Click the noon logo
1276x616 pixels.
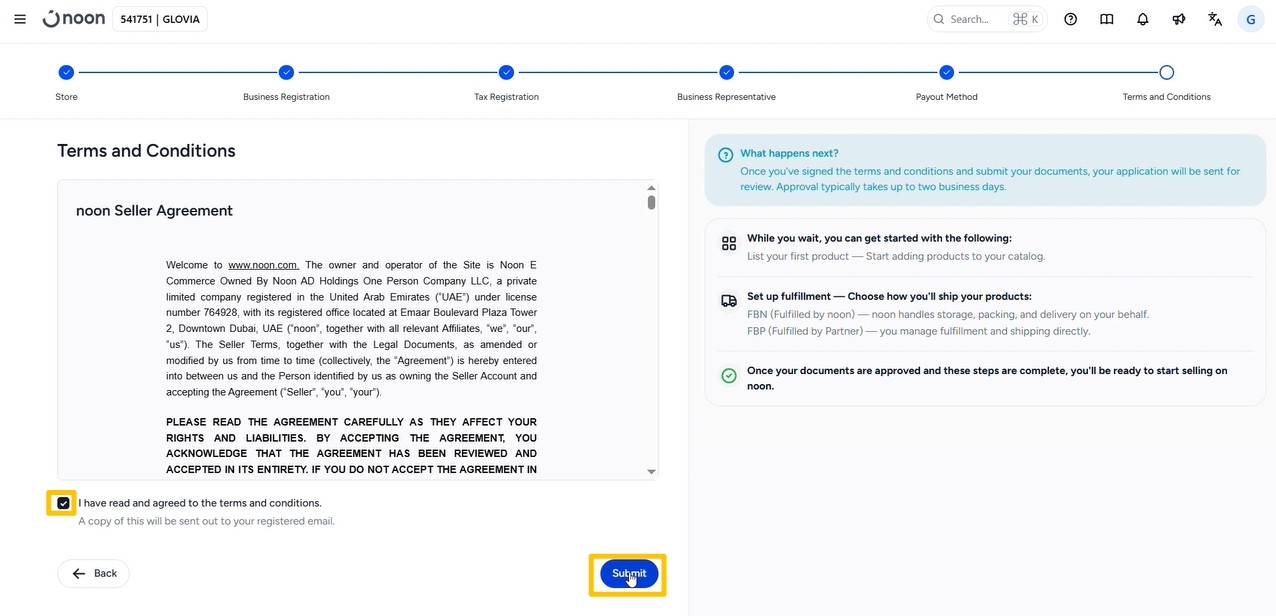[x=73, y=19]
